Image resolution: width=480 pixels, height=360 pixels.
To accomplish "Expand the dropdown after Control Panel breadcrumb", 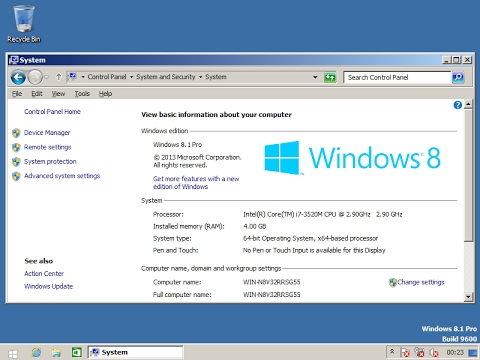I will [x=131, y=77].
